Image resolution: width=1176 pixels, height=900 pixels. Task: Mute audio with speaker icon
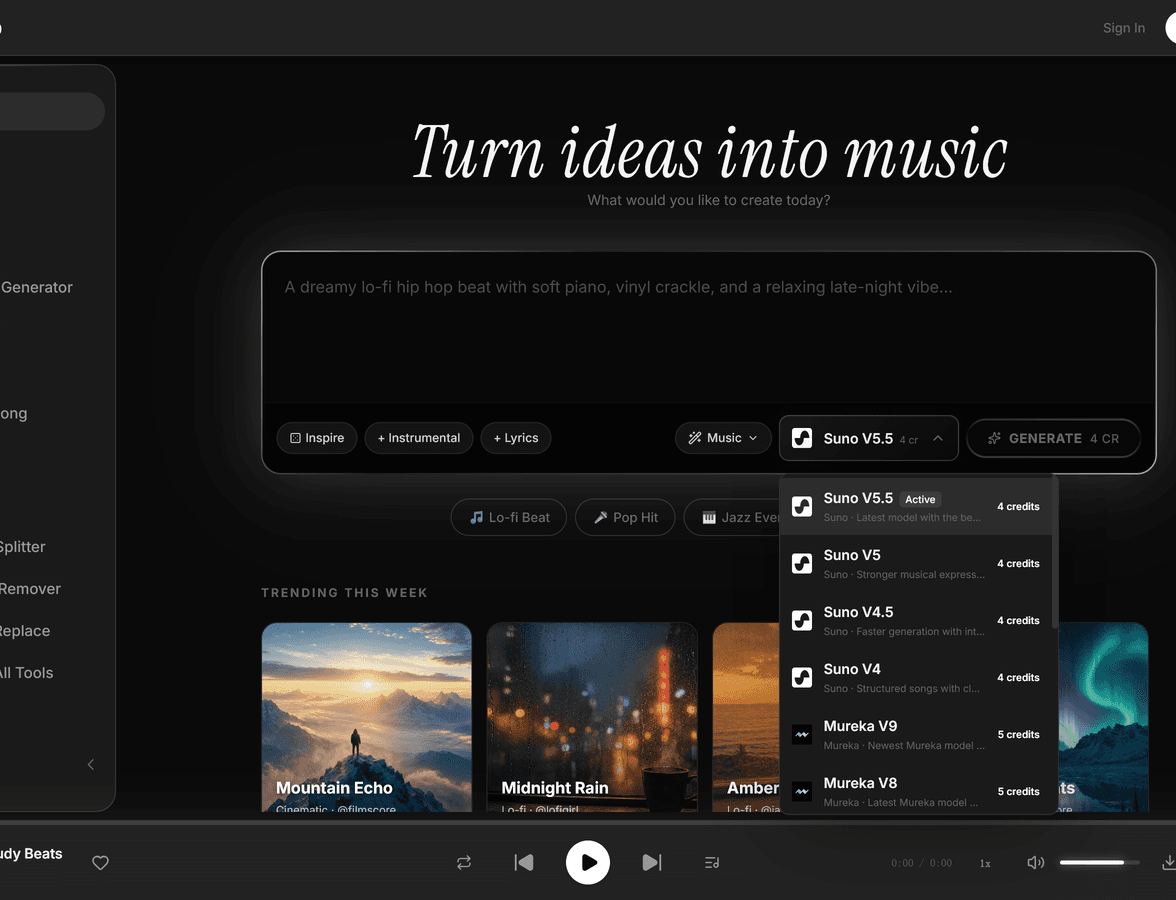pos(1035,862)
